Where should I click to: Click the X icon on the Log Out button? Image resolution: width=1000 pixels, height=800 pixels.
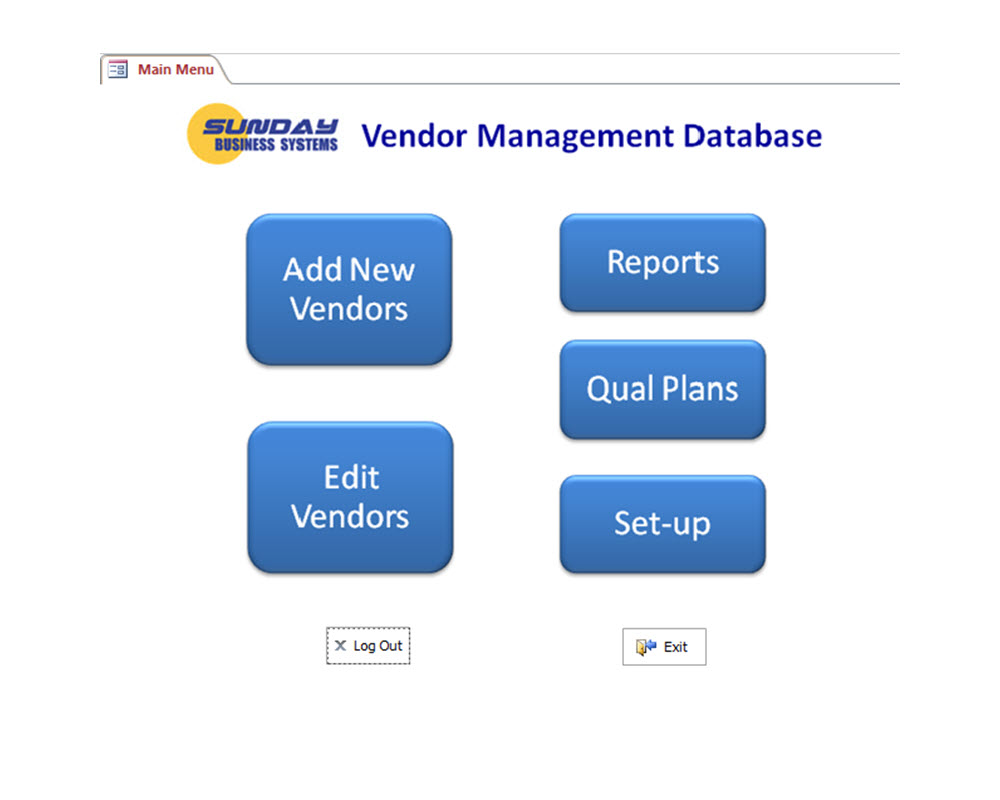point(342,646)
